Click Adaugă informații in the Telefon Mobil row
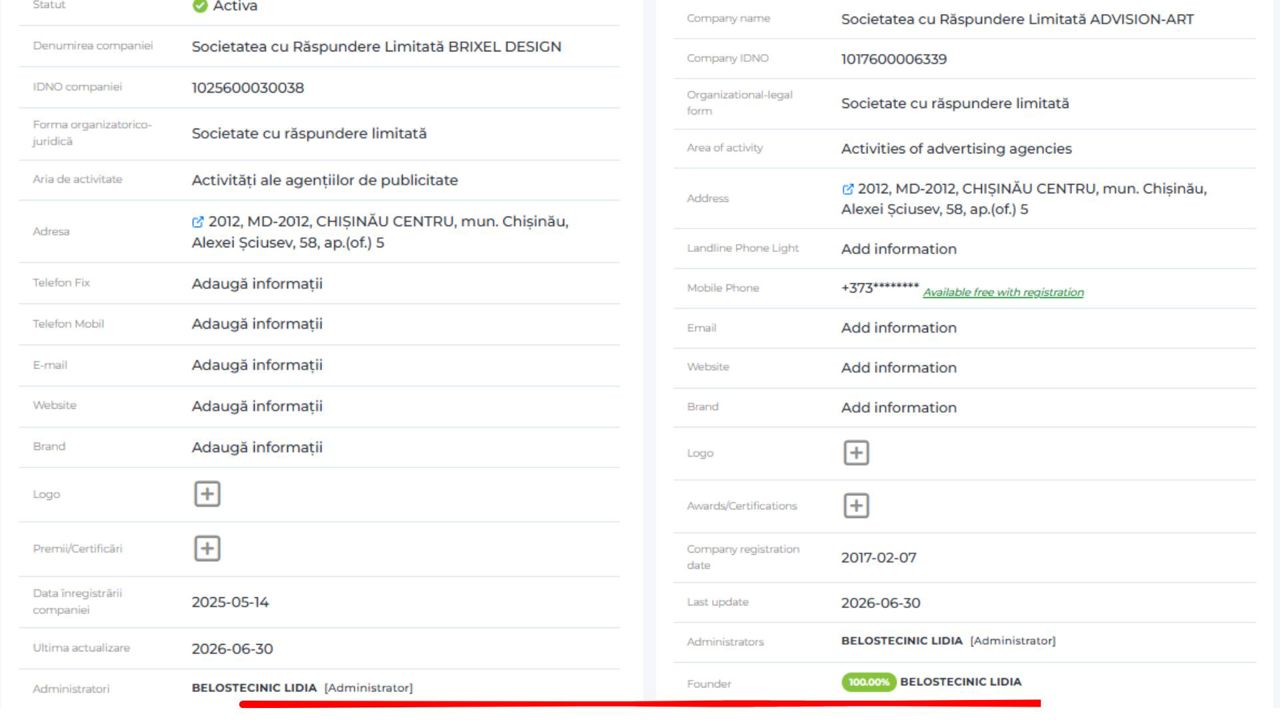Image resolution: width=1280 pixels, height=720 pixels. [257, 324]
